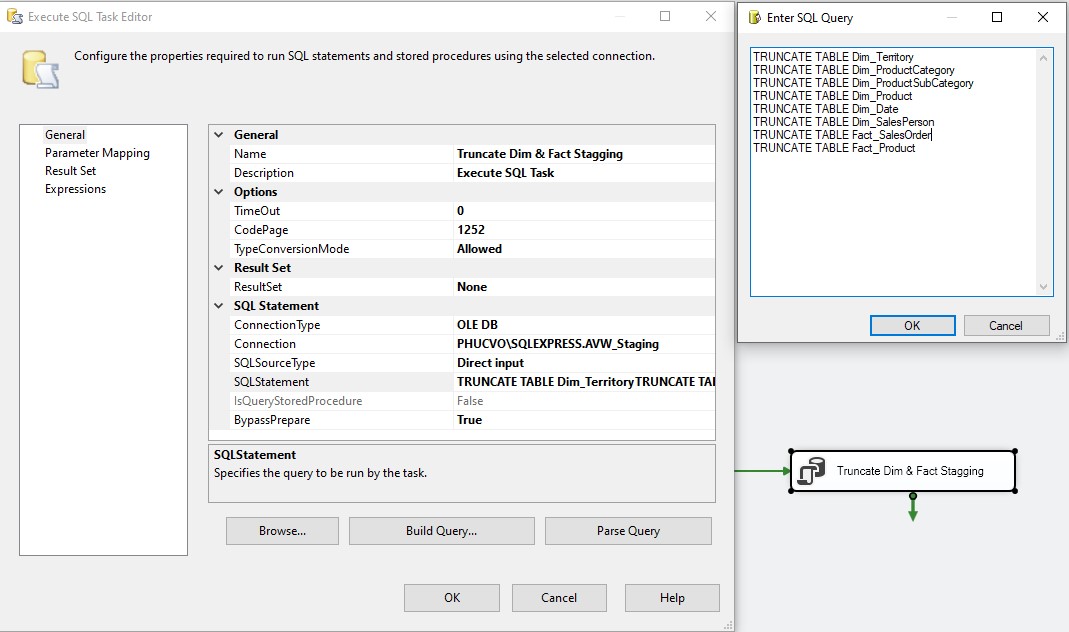Open the General page in the left list

pyautogui.click(x=65, y=135)
